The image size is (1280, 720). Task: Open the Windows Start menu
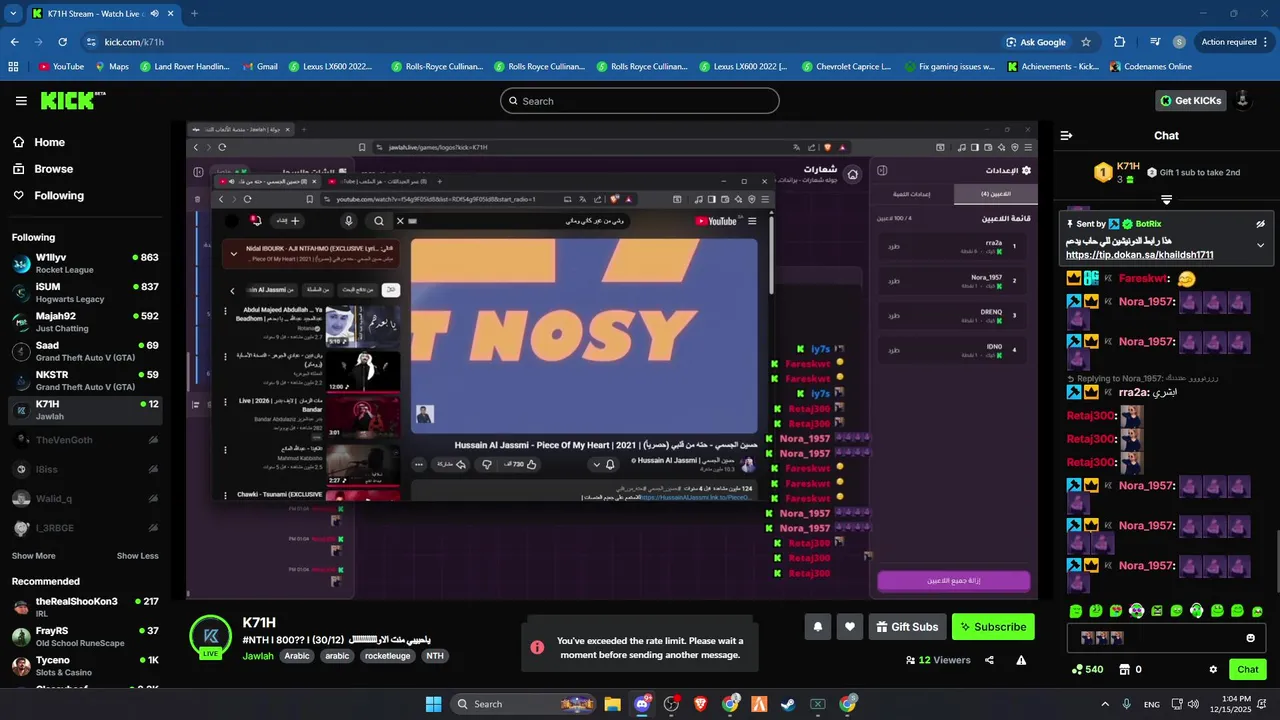433,704
